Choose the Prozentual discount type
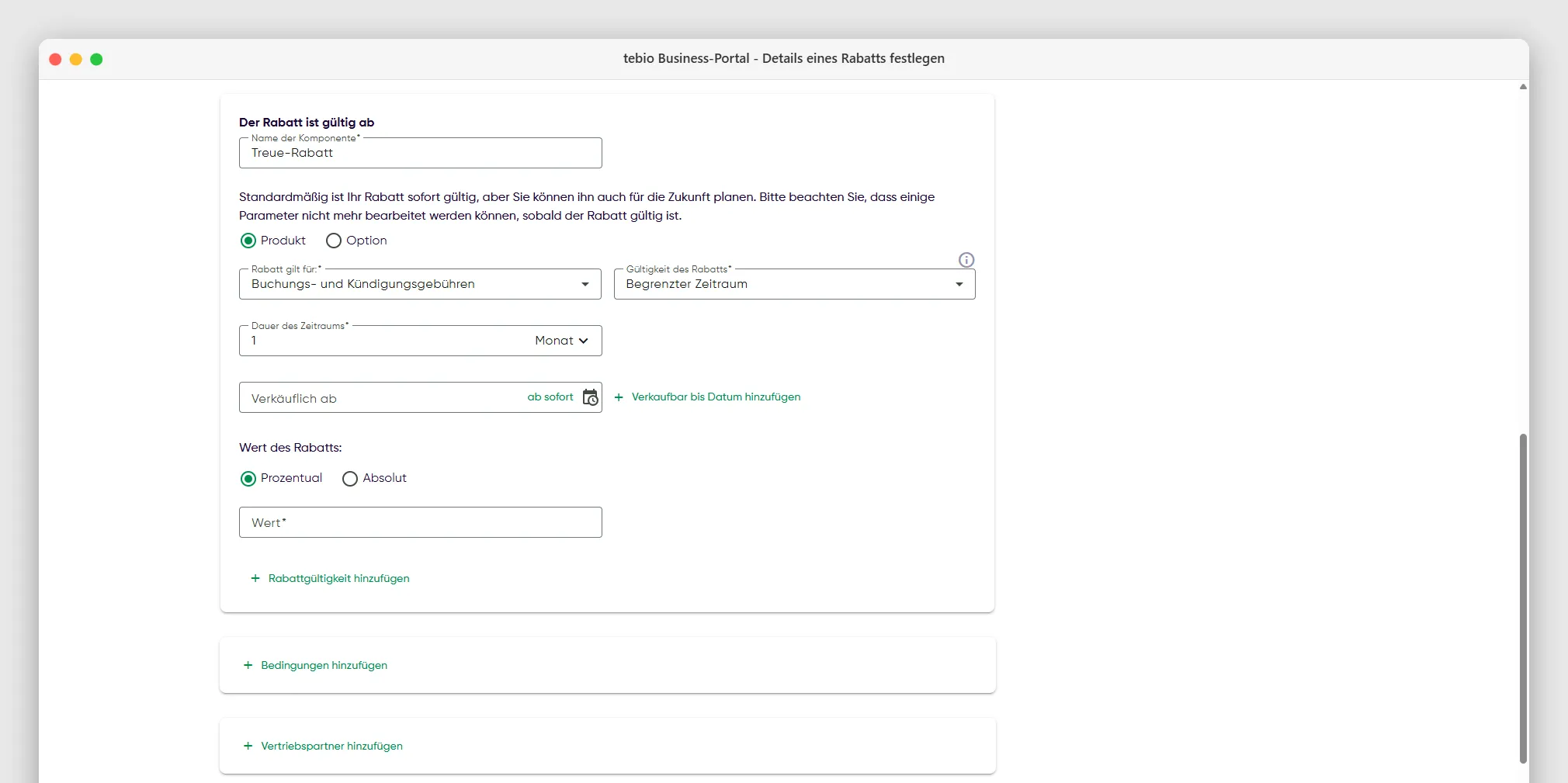The image size is (1568, 783). click(248, 479)
